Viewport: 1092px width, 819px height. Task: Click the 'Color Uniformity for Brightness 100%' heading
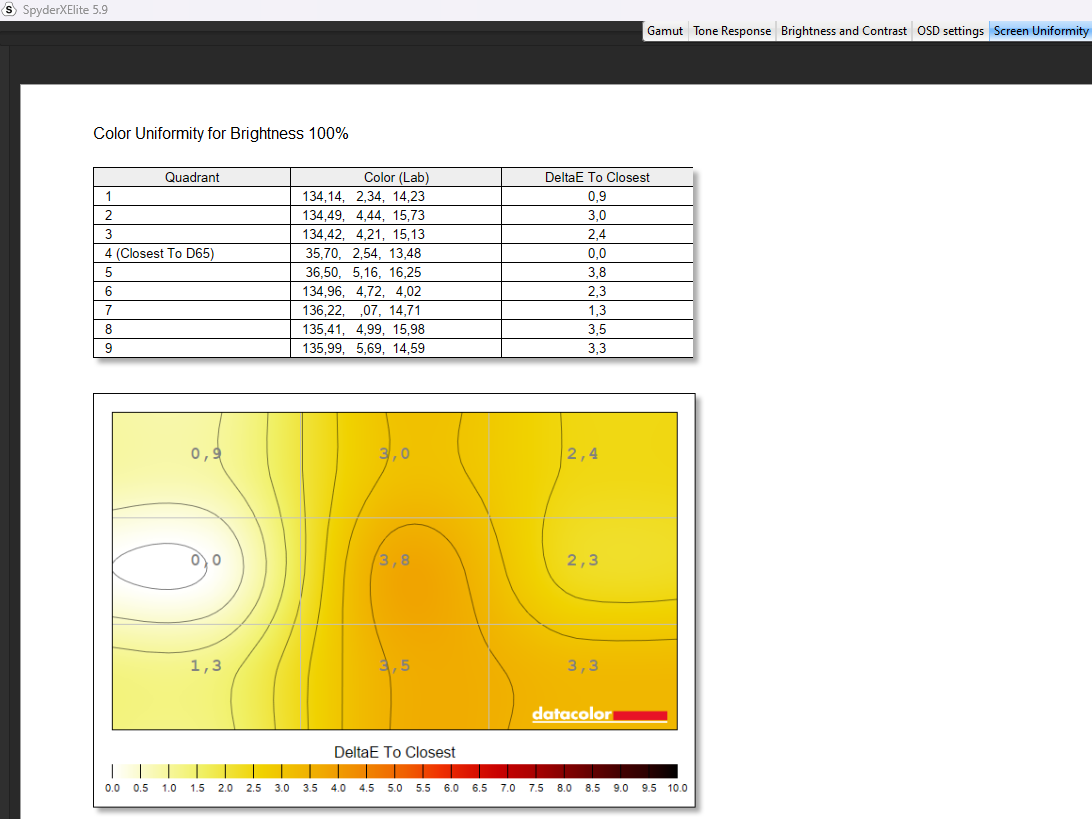tap(221, 133)
